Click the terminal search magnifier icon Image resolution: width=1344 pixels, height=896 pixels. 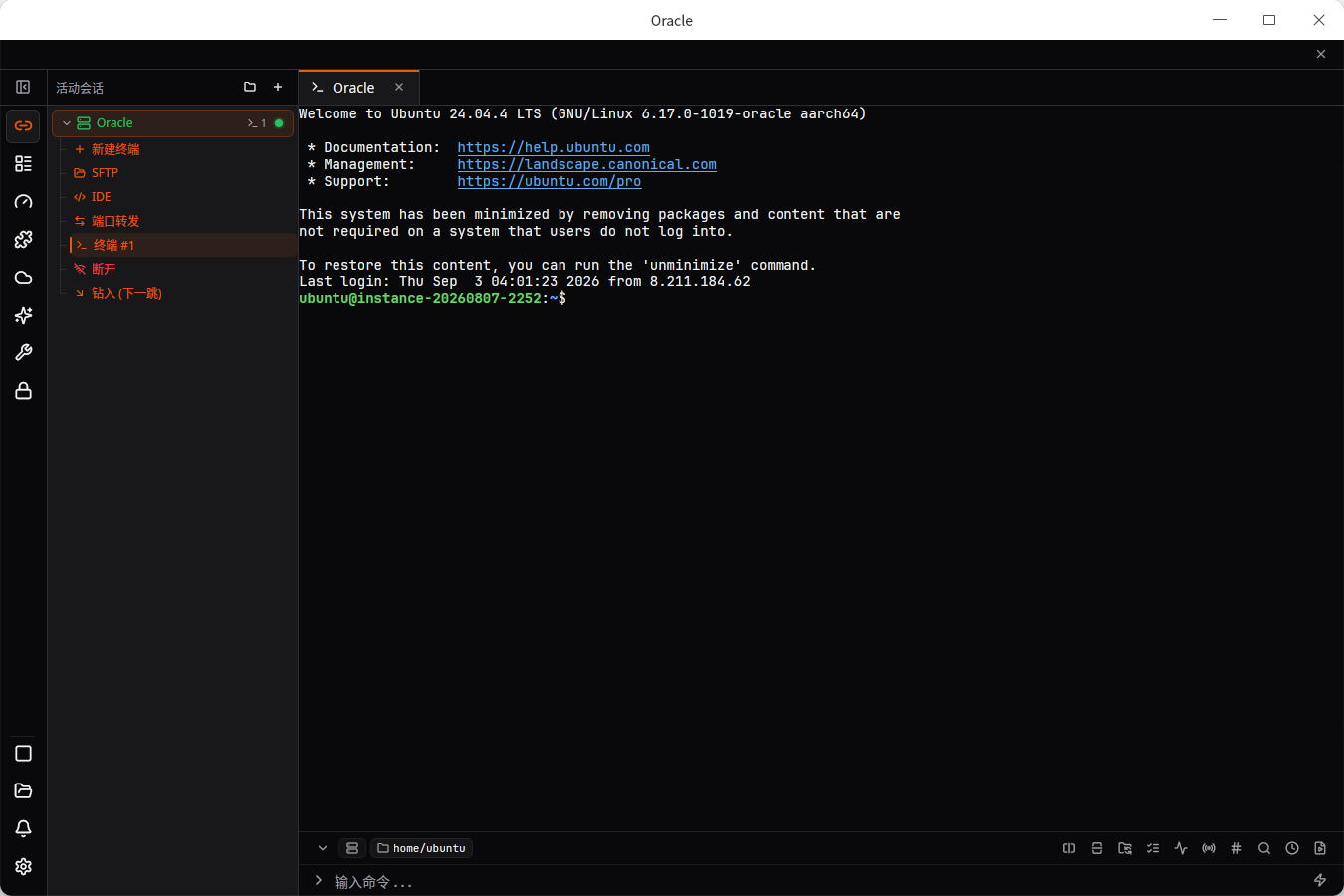coord(1264,848)
